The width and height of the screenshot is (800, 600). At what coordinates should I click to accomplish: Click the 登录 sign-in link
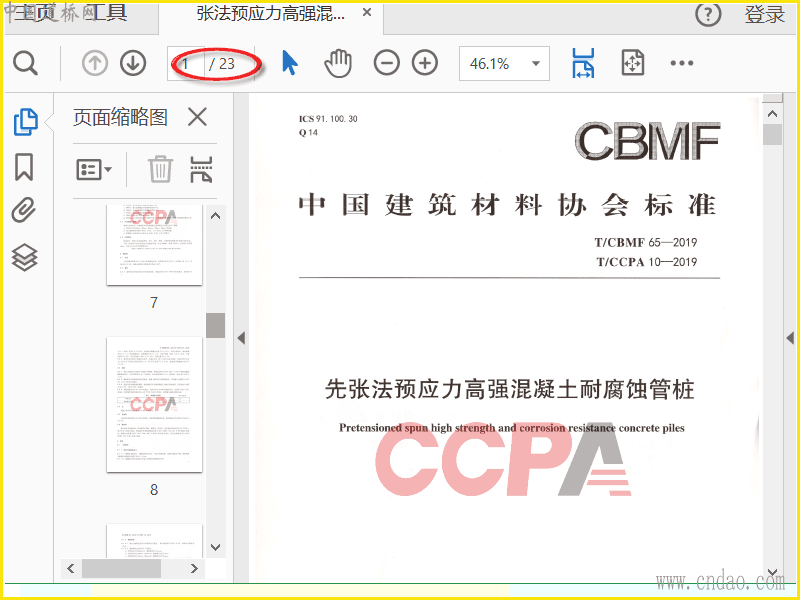coord(764,15)
